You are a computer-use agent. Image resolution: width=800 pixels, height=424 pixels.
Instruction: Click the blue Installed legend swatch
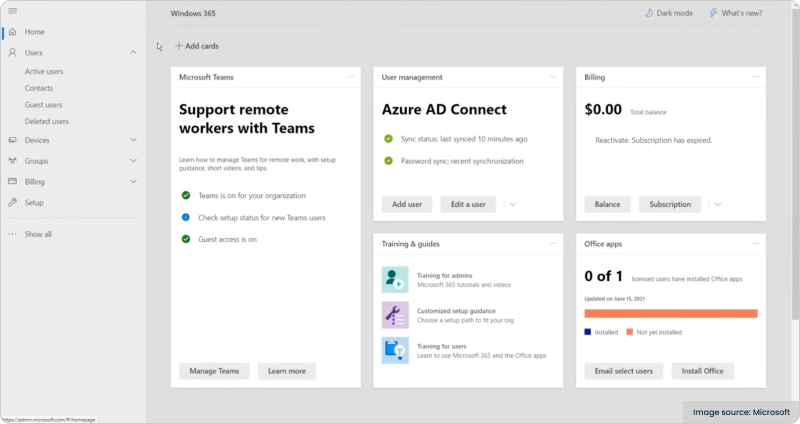coord(588,332)
